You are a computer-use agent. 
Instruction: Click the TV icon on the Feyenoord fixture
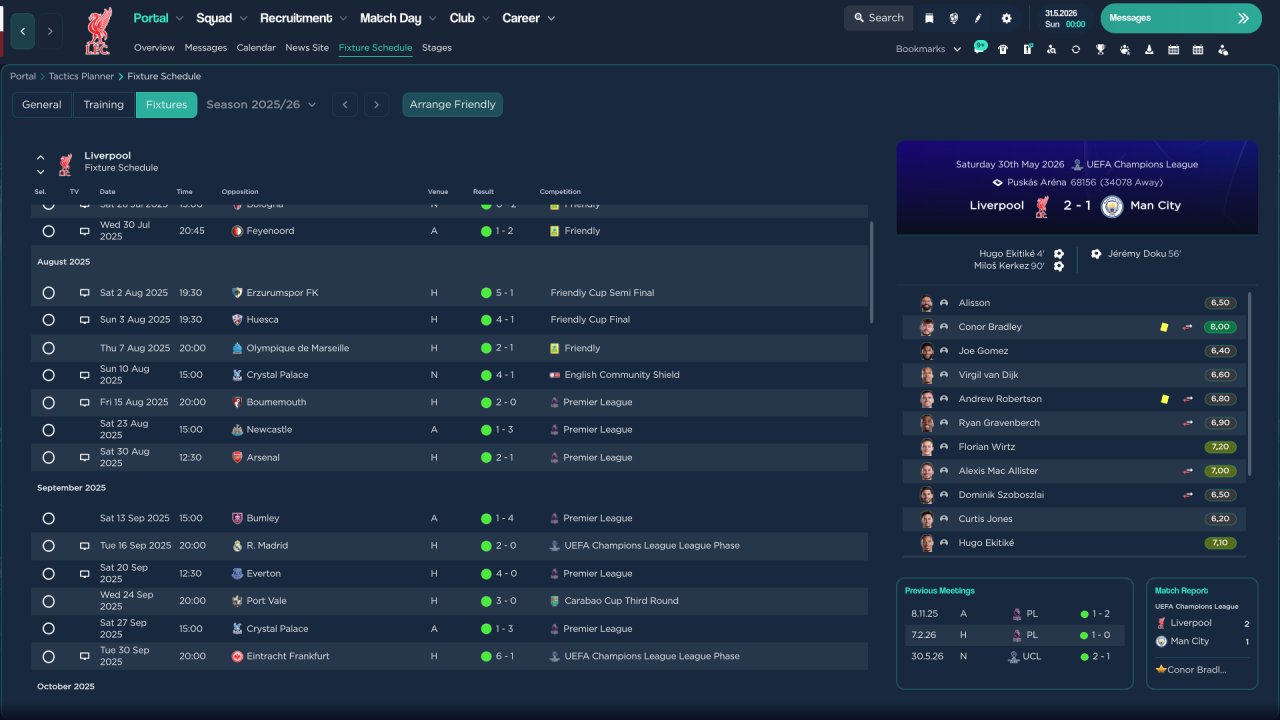(85, 231)
